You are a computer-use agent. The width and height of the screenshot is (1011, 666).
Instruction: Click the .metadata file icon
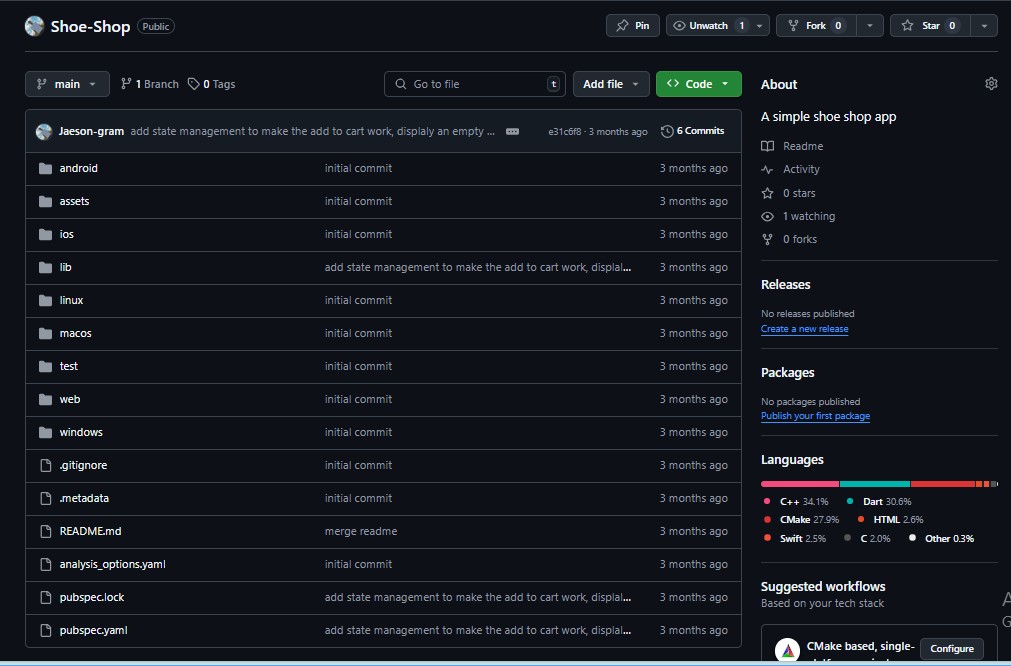45,498
